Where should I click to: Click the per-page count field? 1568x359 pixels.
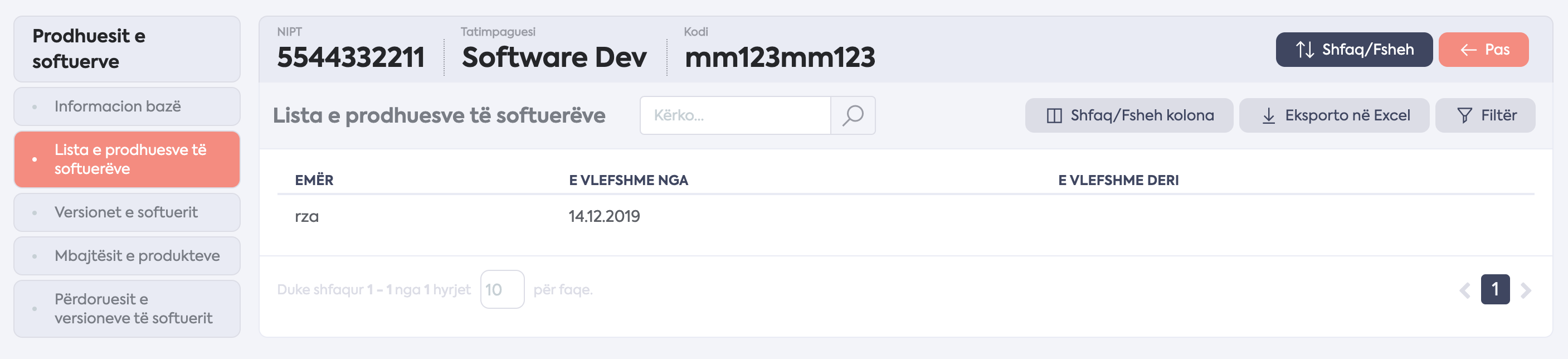pos(502,289)
